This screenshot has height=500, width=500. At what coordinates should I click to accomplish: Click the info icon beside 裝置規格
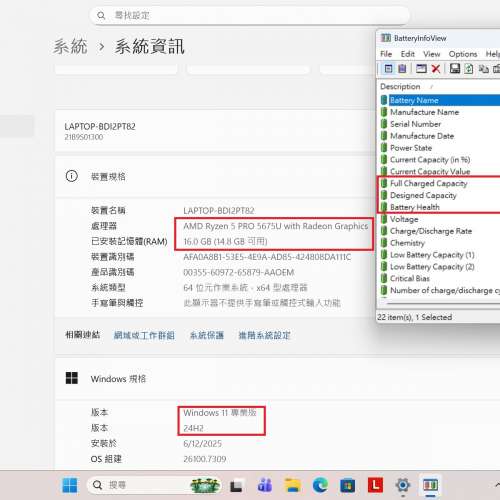tap(72, 176)
